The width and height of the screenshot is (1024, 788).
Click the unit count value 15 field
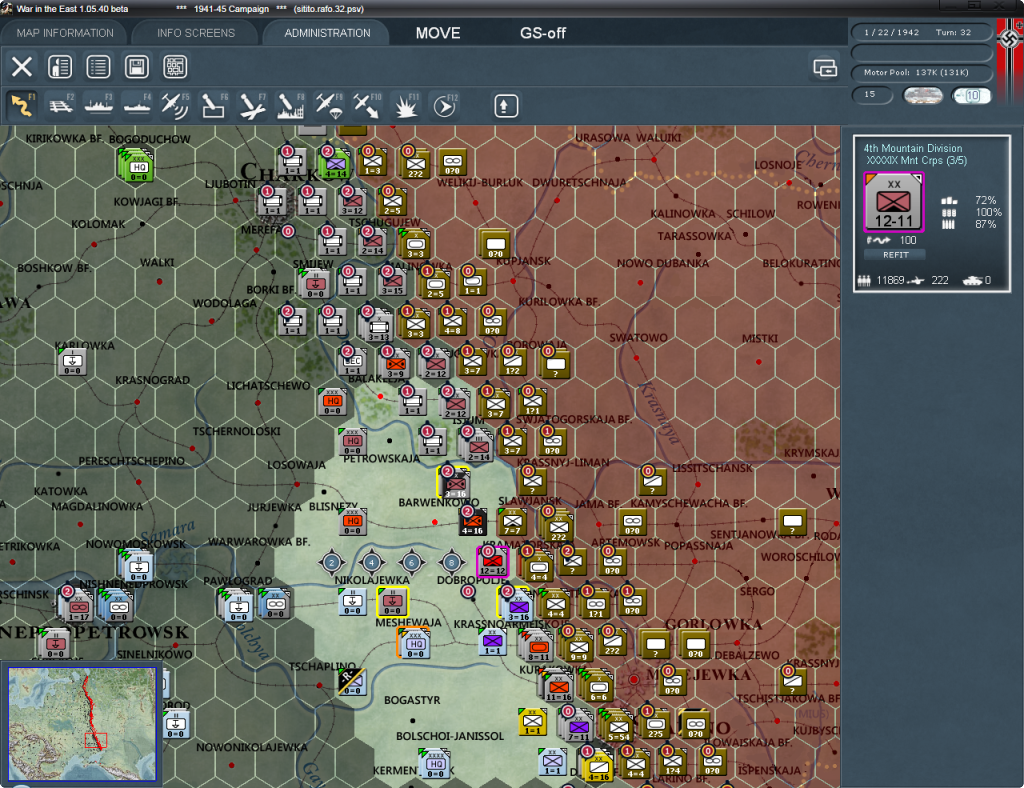pyautogui.click(x=872, y=95)
